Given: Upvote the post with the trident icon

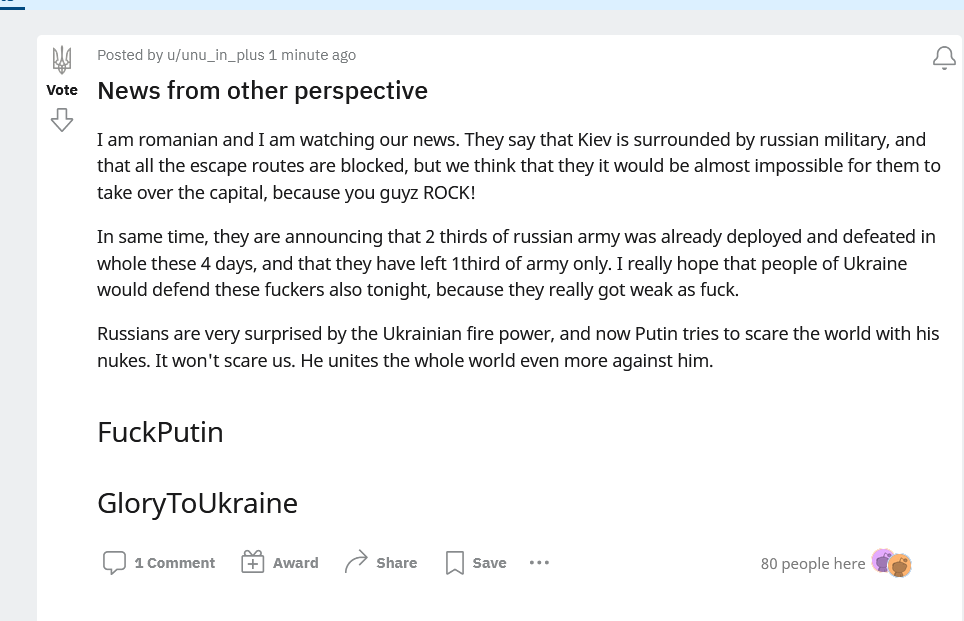Looking at the screenshot, I should tap(62, 59).
